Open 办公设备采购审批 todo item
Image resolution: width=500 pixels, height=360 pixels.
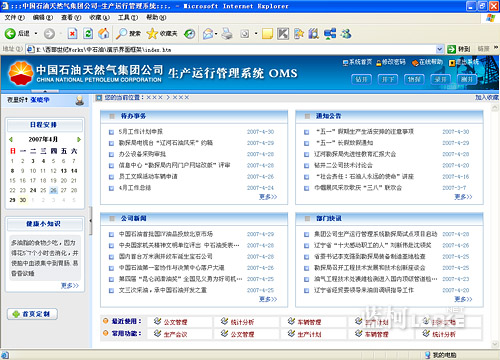142,154
